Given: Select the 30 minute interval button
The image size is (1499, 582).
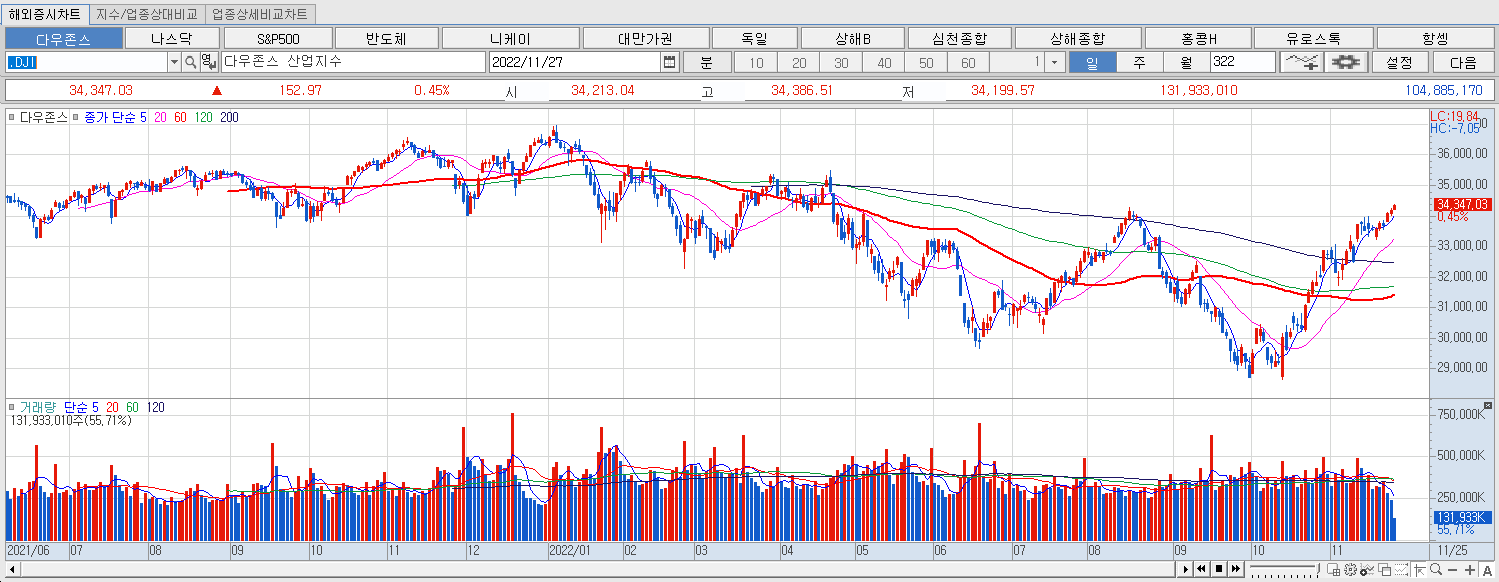Looking at the screenshot, I should click(841, 62).
